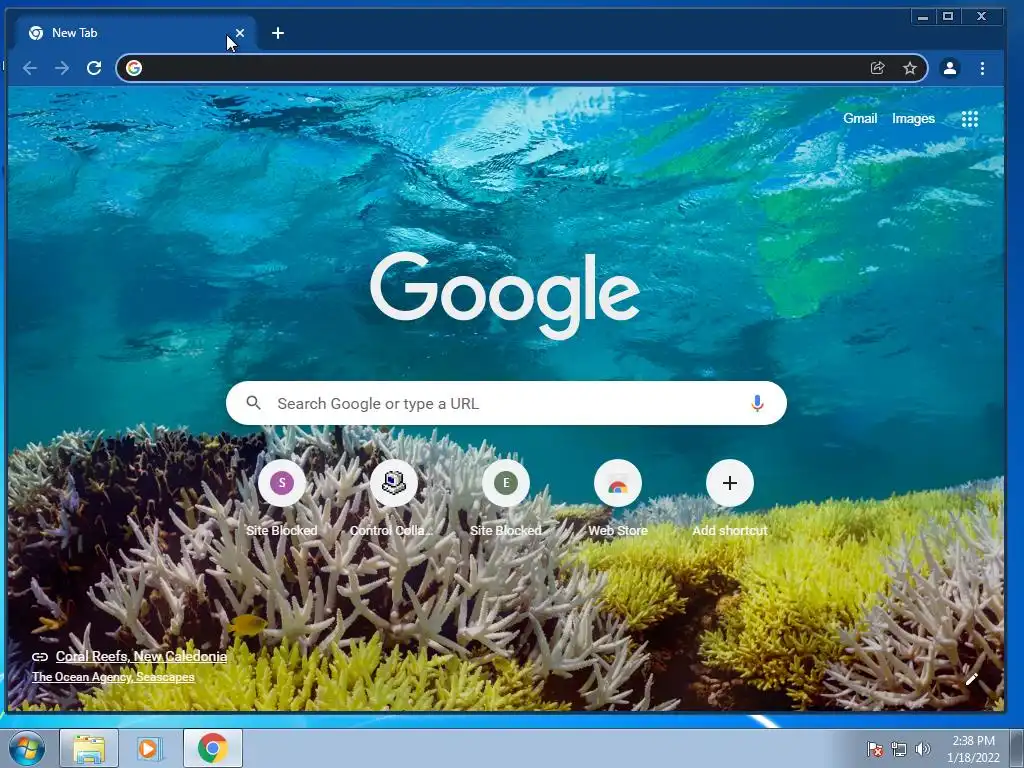Open the Chrome profile avatar menu

click(950, 68)
